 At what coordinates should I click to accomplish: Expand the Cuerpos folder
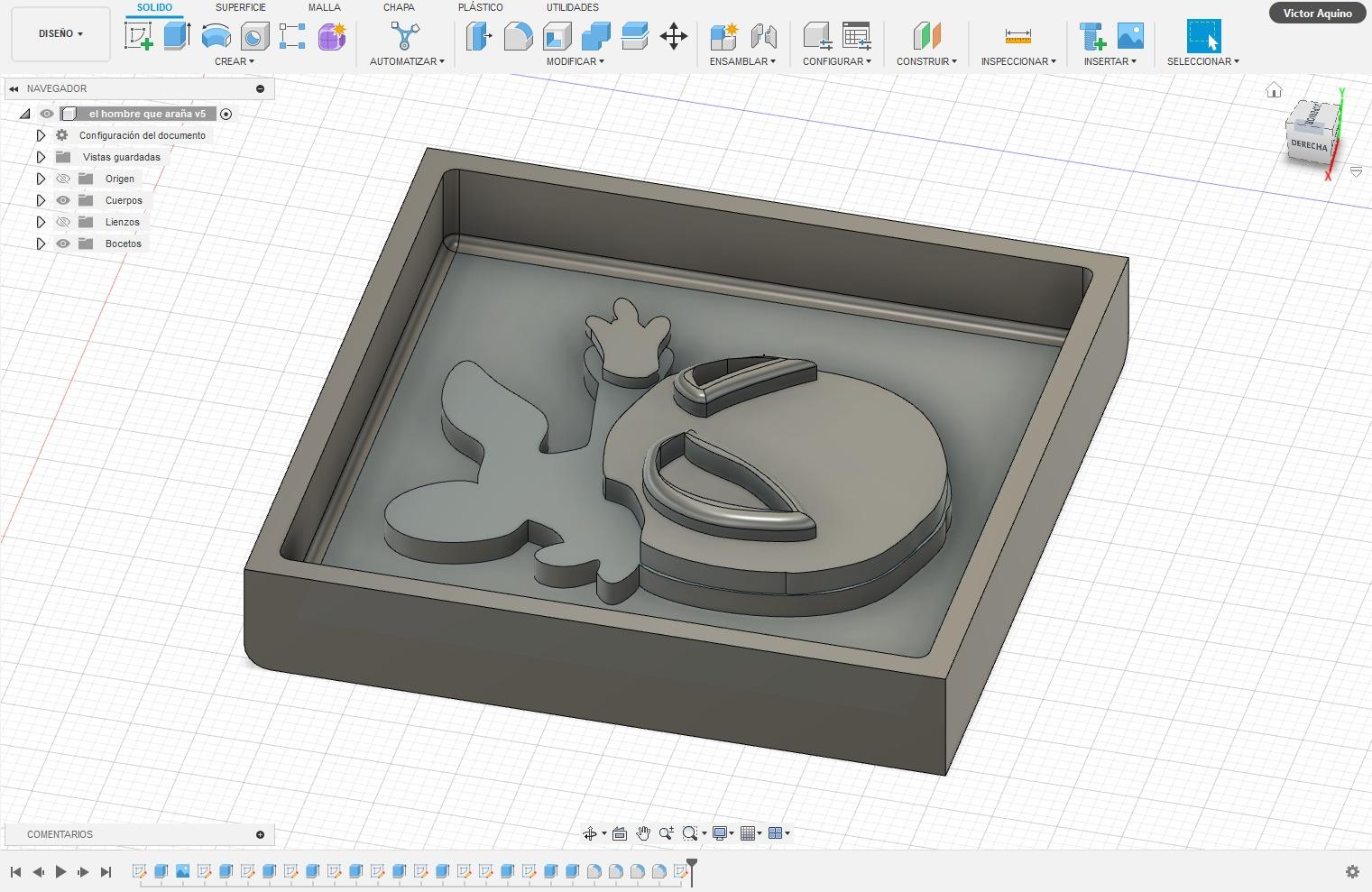(x=41, y=200)
